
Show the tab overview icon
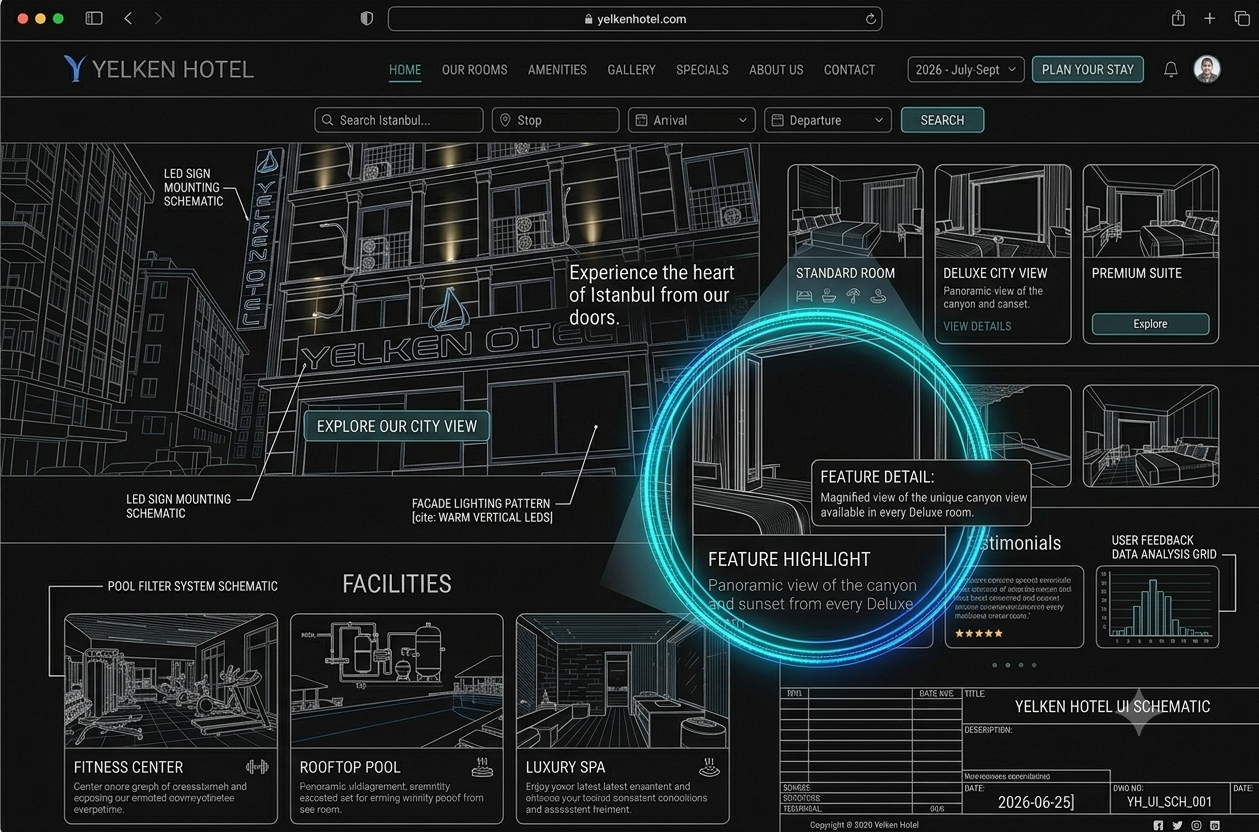pyautogui.click(x=1242, y=18)
